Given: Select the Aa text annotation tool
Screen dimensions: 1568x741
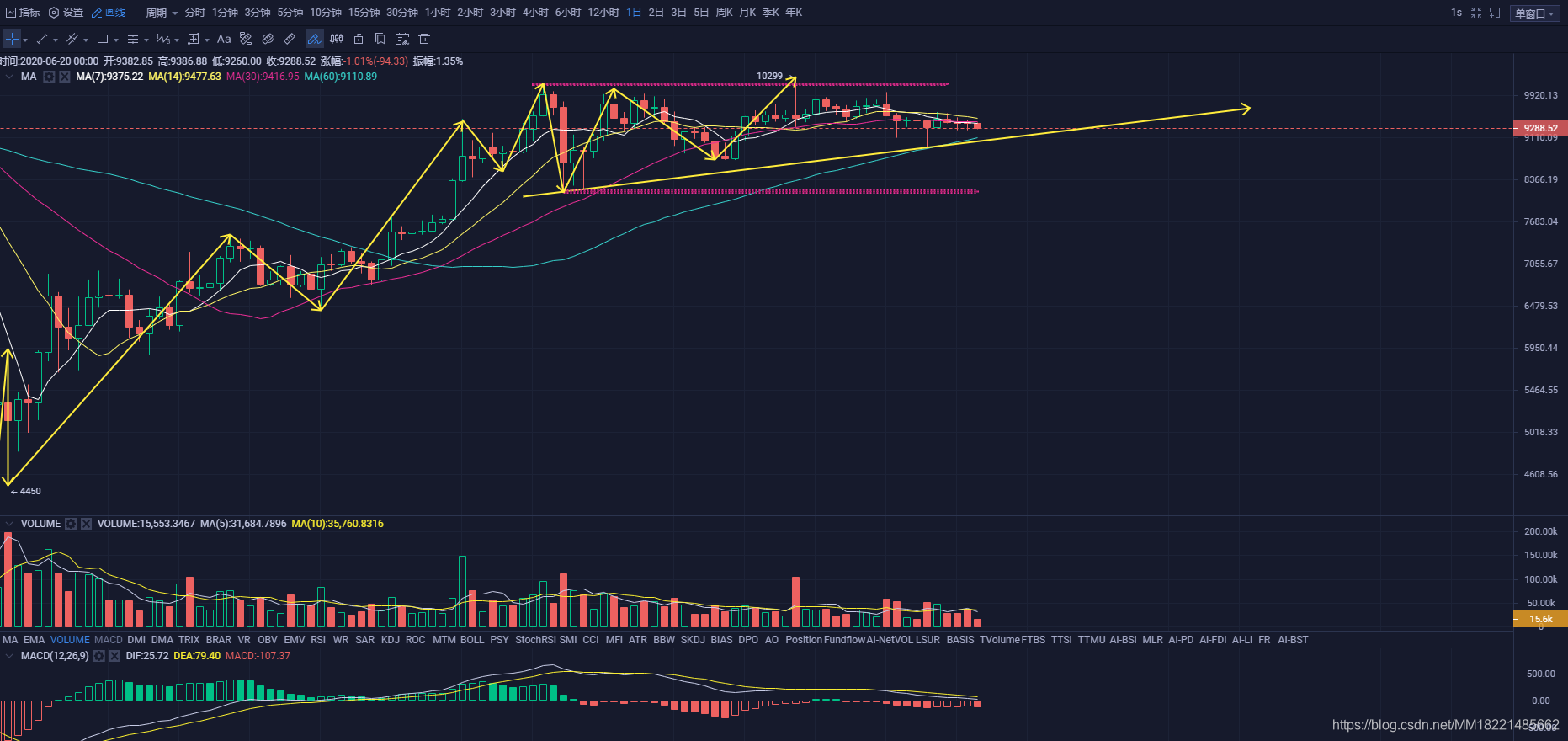Looking at the screenshot, I should click(x=224, y=39).
